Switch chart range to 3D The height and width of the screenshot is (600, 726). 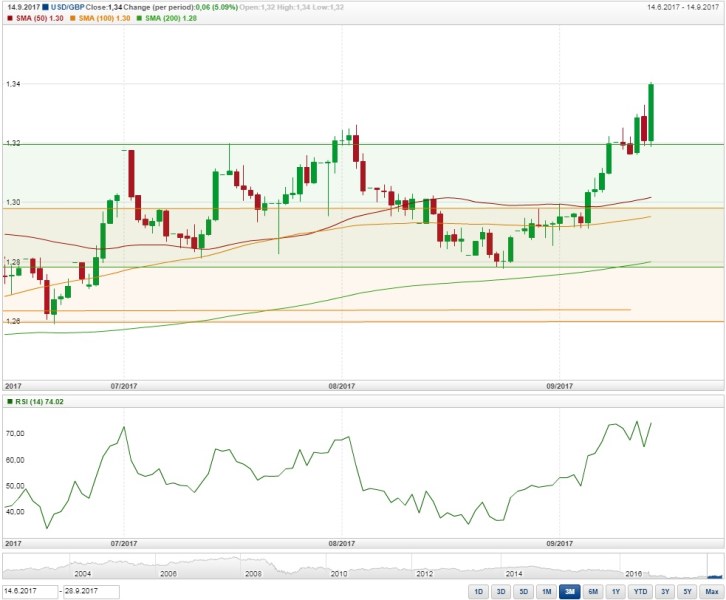[x=501, y=592]
